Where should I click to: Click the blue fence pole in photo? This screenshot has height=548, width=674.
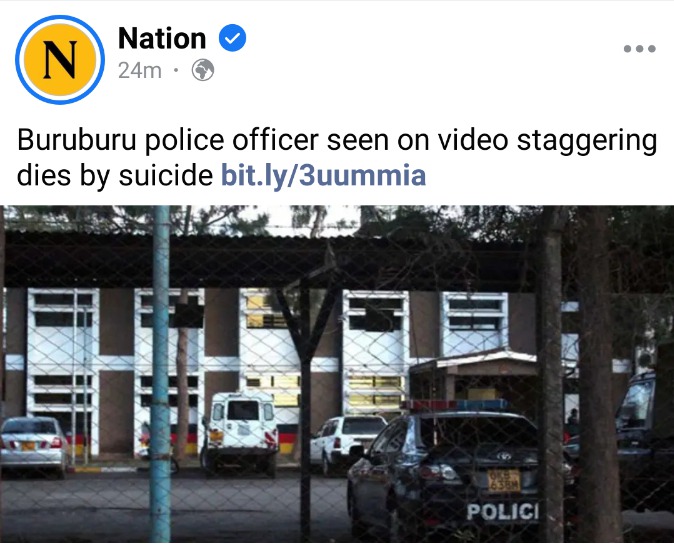click(x=160, y=374)
